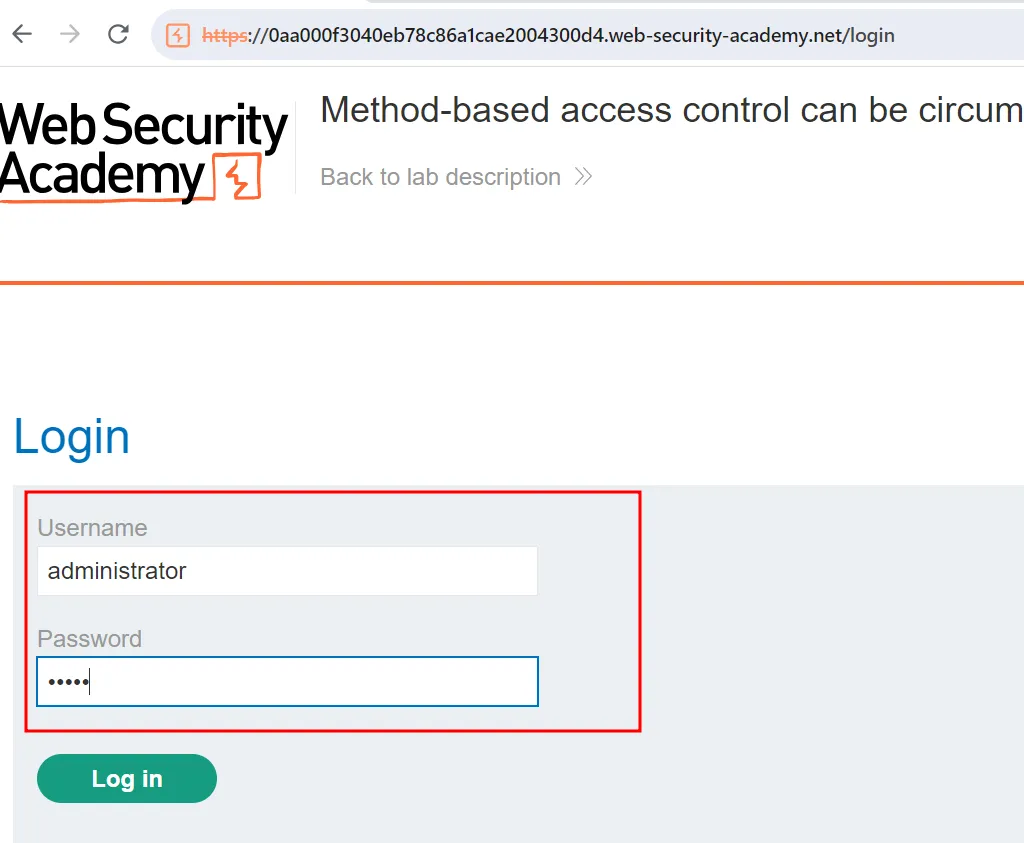Open the site security warning icon

click(x=177, y=36)
